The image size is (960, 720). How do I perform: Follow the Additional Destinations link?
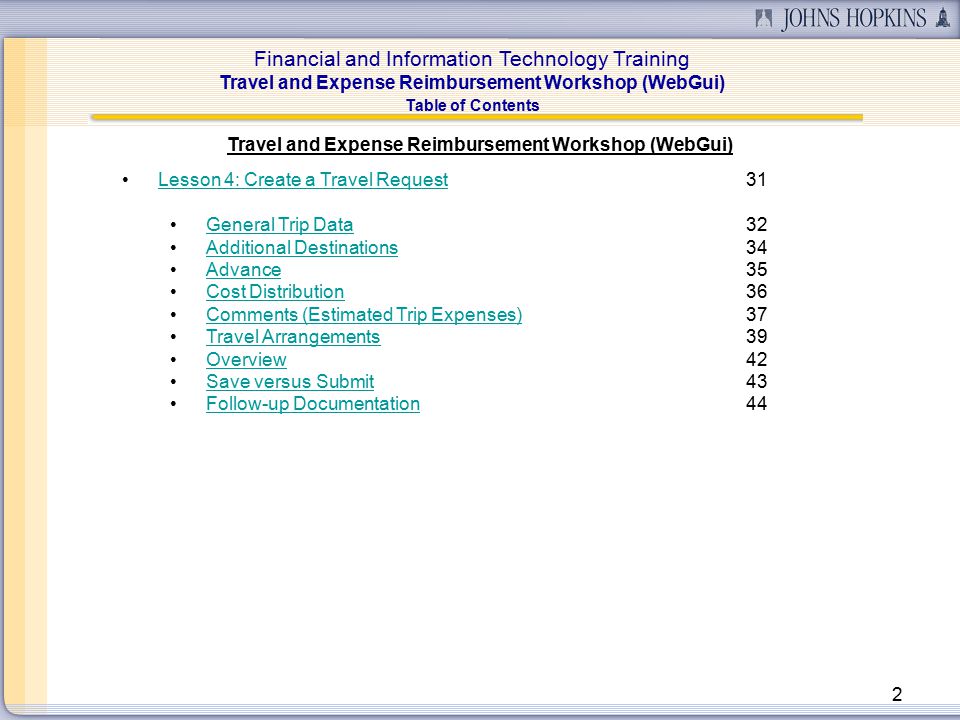click(x=302, y=247)
